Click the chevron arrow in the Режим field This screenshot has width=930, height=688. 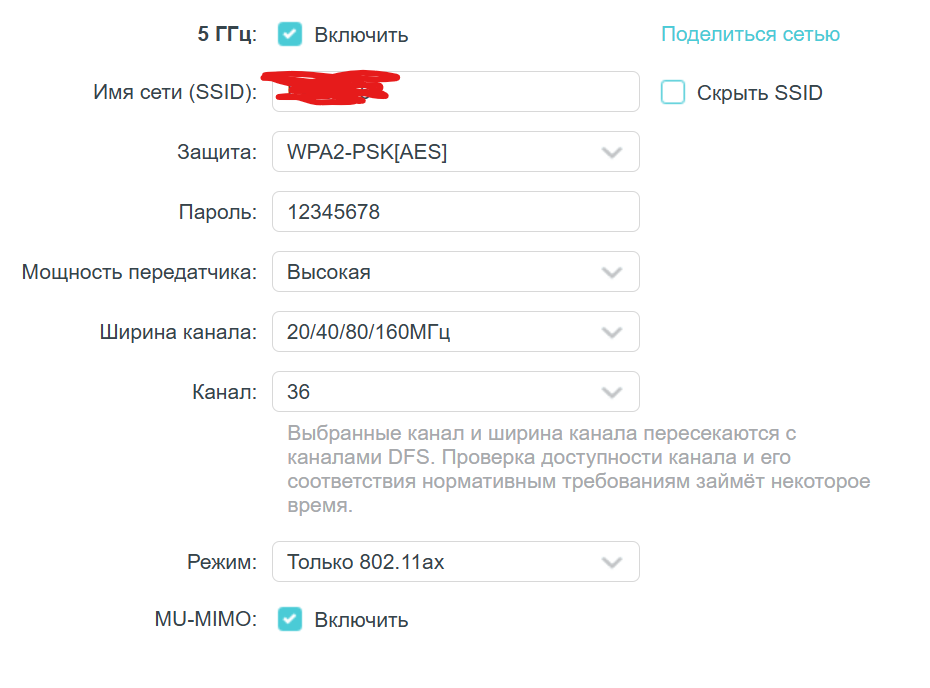click(x=611, y=562)
